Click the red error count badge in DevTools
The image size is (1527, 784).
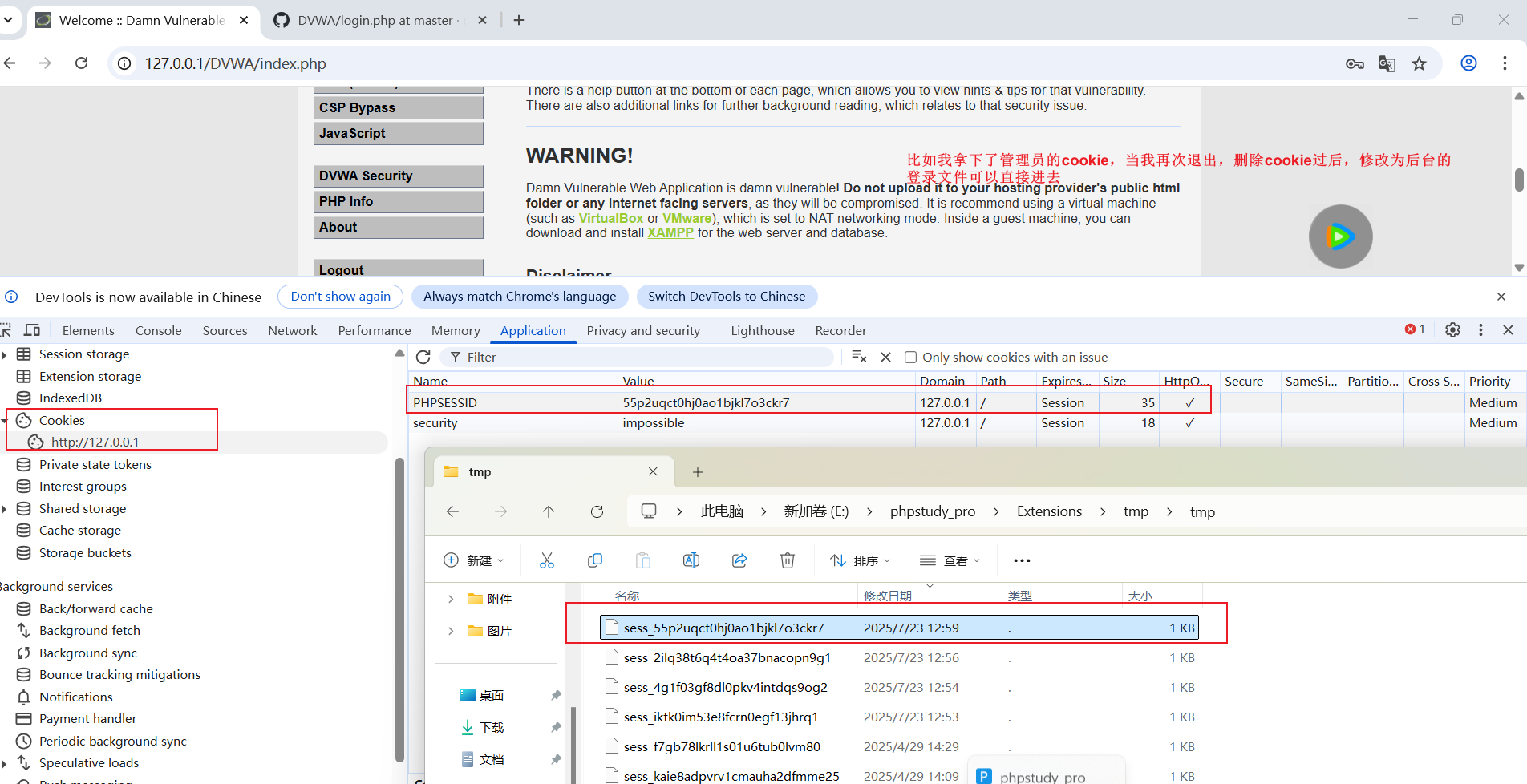coord(1415,329)
